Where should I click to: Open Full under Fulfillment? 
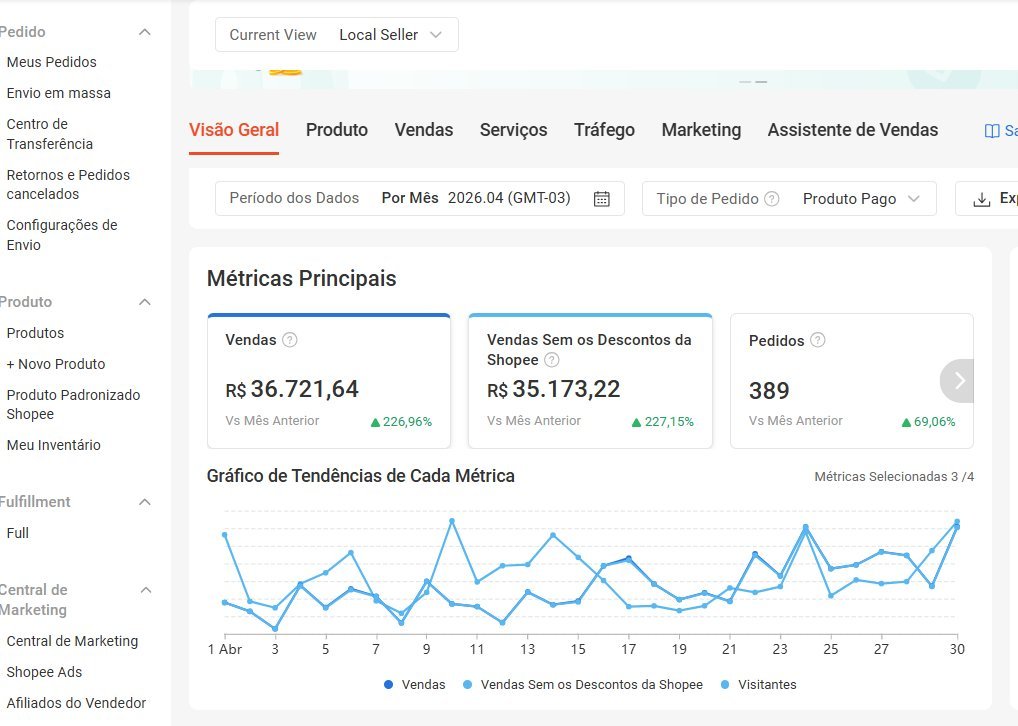[x=18, y=533]
